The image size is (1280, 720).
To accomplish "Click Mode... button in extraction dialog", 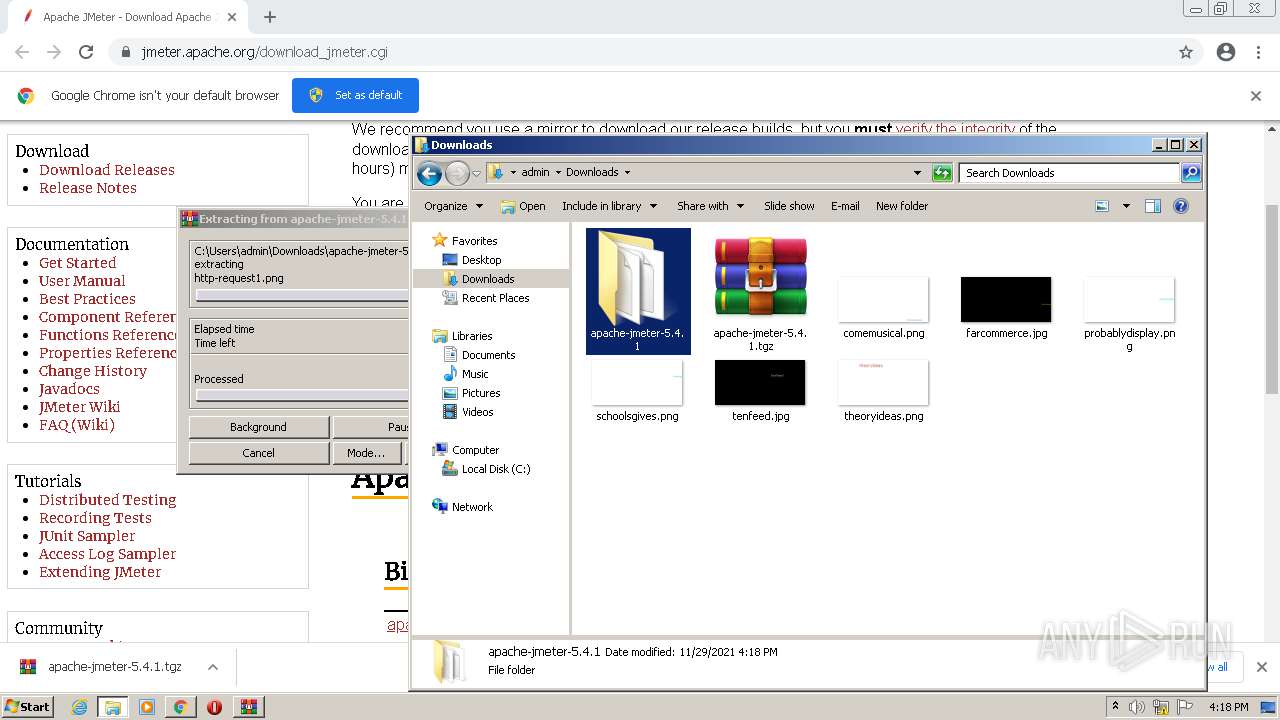I will pos(365,453).
